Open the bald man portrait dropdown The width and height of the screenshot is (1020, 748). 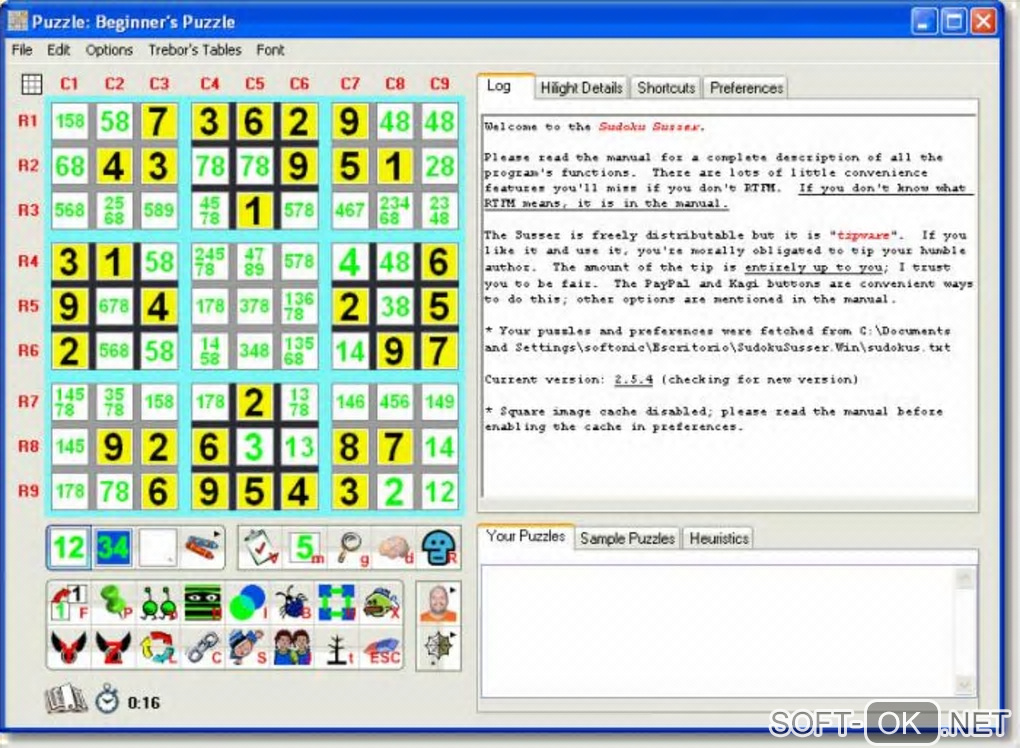[438, 603]
